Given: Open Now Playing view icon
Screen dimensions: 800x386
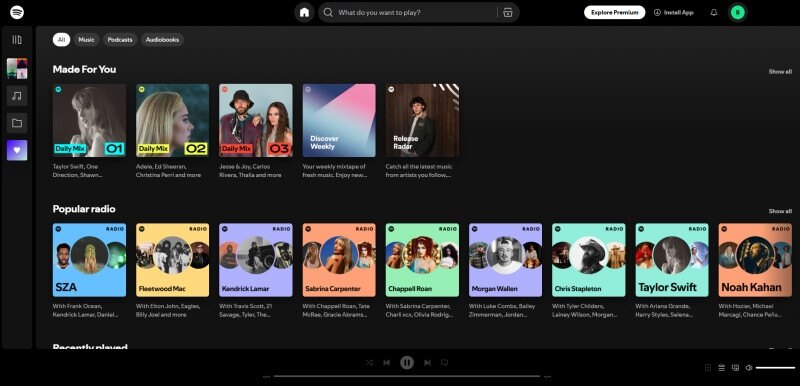Looking at the screenshot, I should click(708, 368).
